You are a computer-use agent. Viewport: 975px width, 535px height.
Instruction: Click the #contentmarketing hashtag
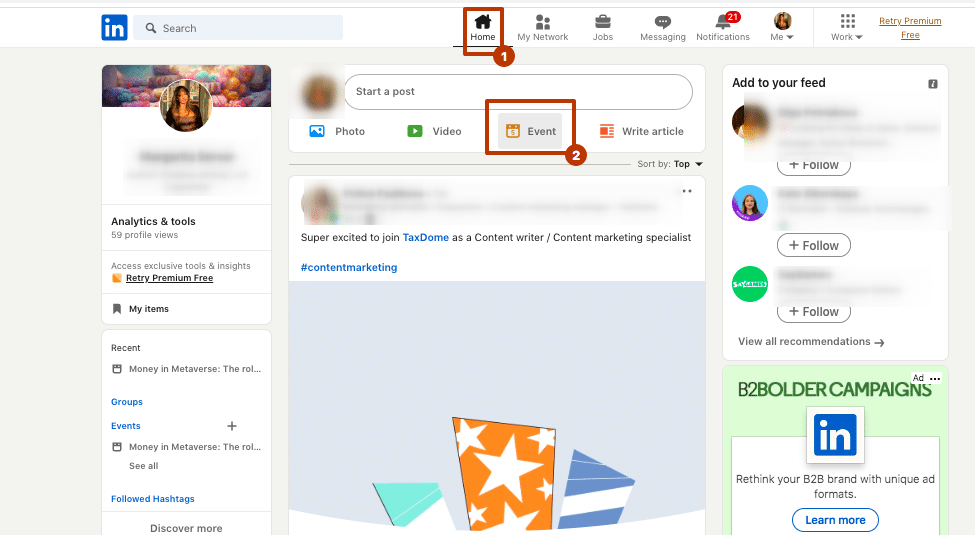[349, 268]
